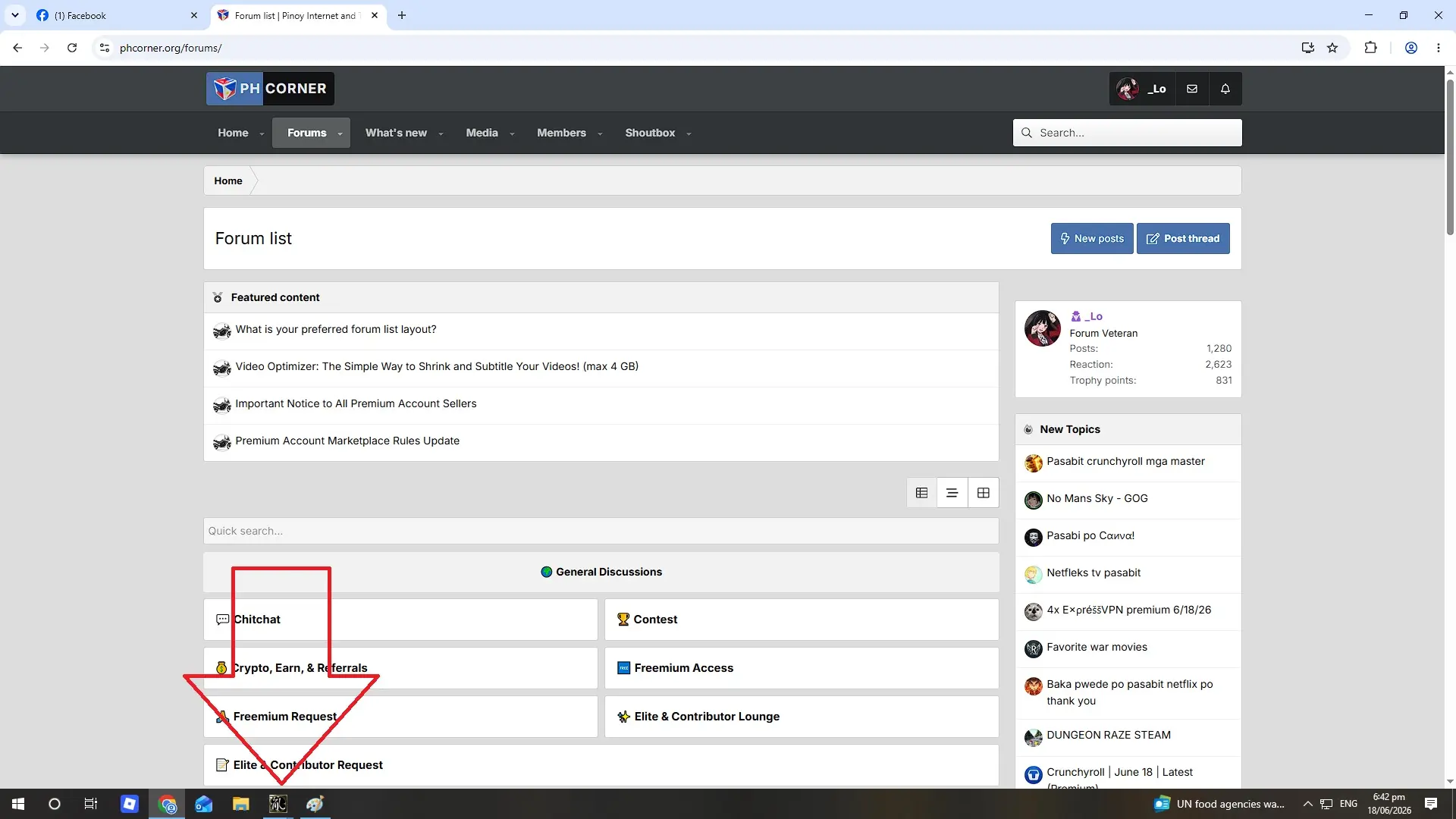Click the New posts button
The image size is (1456, 819).
coord(1092,238)
